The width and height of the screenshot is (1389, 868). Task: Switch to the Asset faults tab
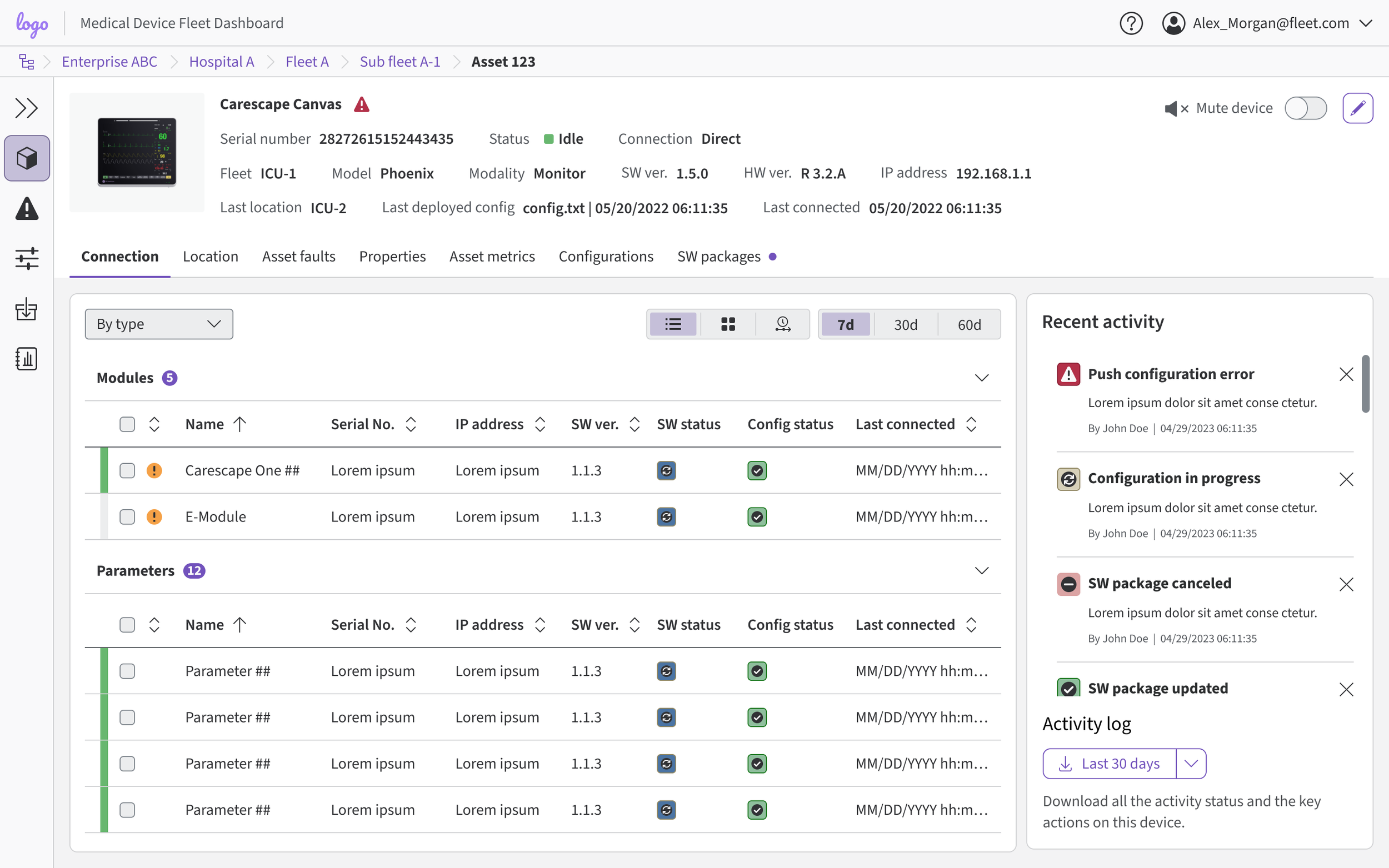pos(298,257)
